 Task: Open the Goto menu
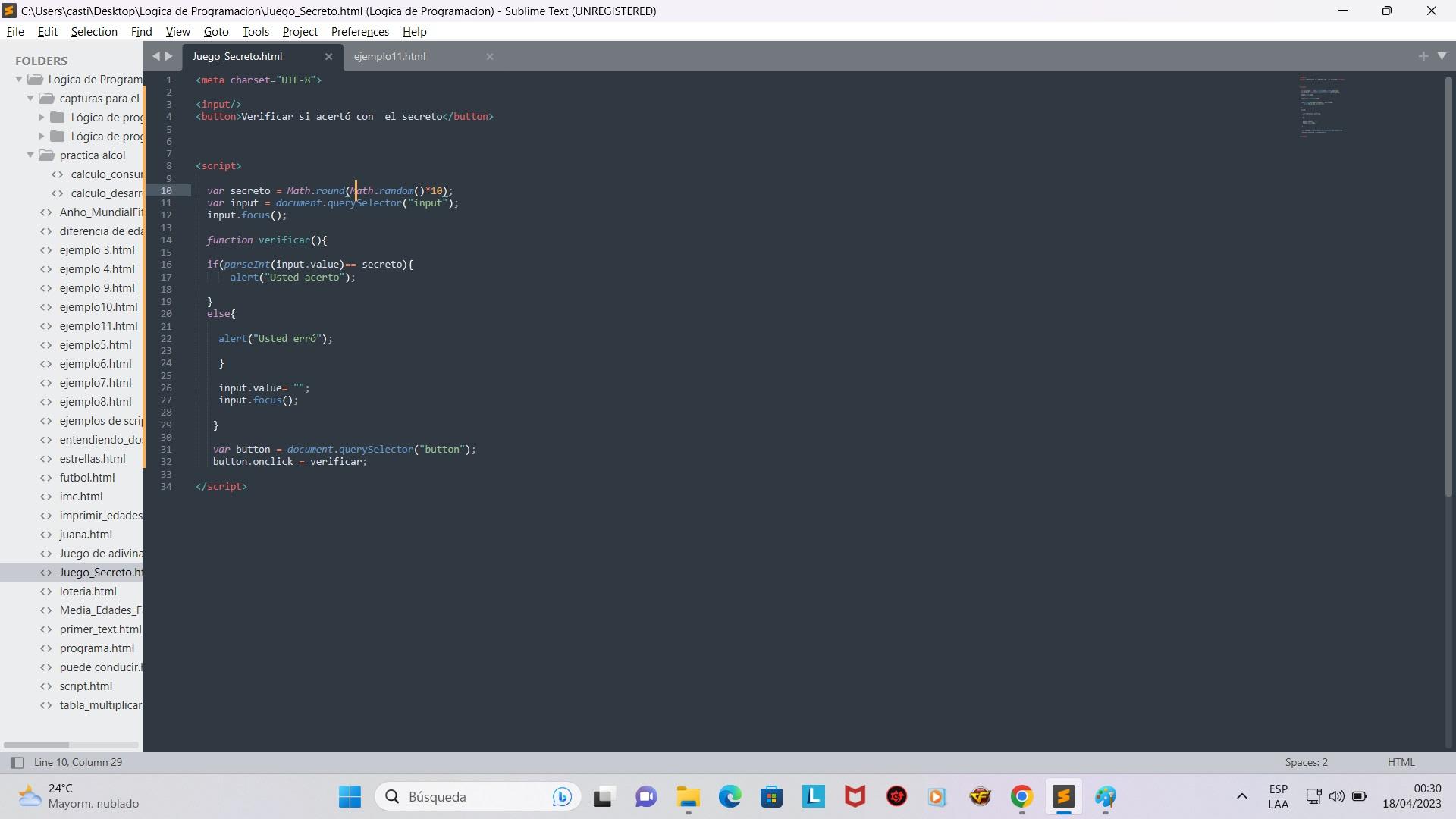[216, 32]
